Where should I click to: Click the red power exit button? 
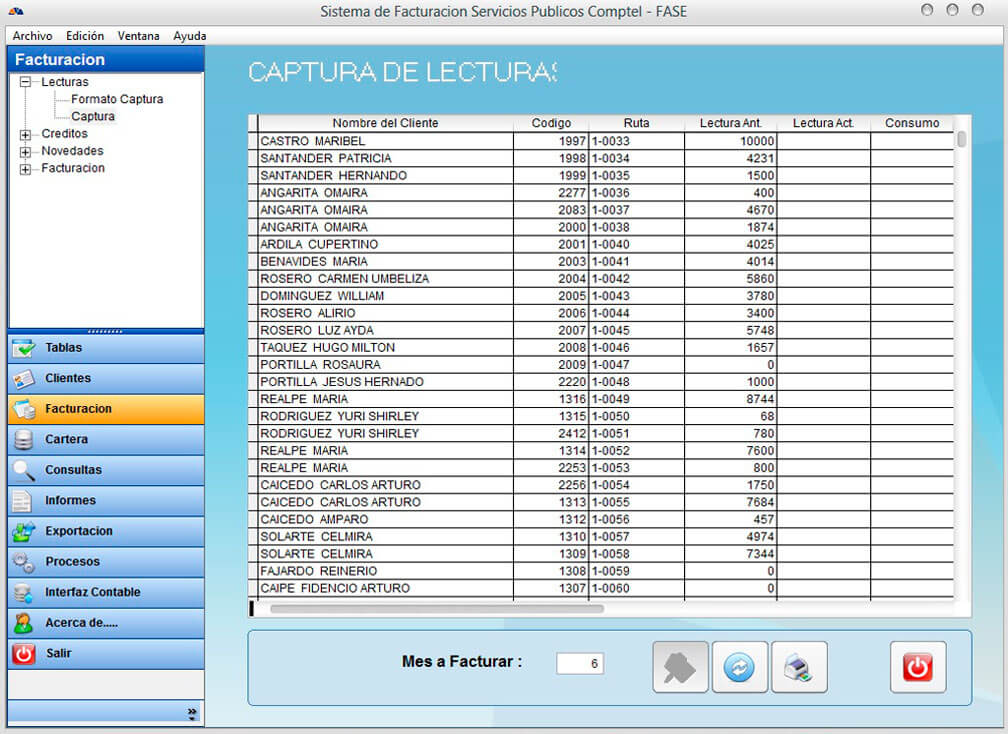pyautogui.click(x=917, y=667)
